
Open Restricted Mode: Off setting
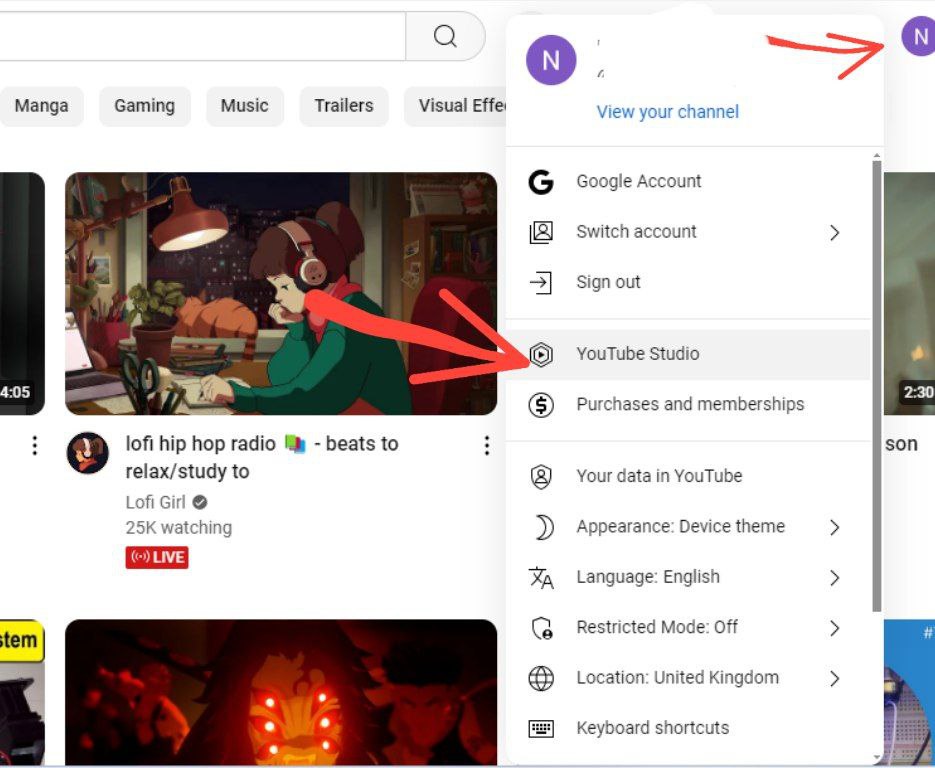[657, 628]
